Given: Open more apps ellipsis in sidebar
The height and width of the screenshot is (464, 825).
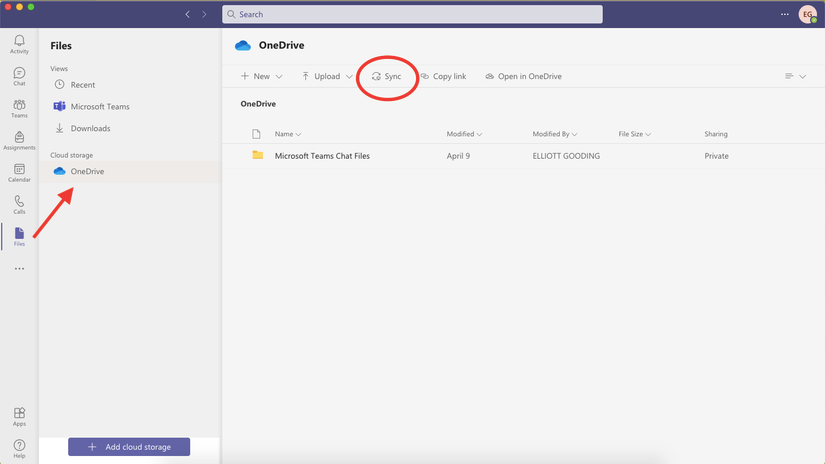Looking at the screenshot, I should (19, 269).
